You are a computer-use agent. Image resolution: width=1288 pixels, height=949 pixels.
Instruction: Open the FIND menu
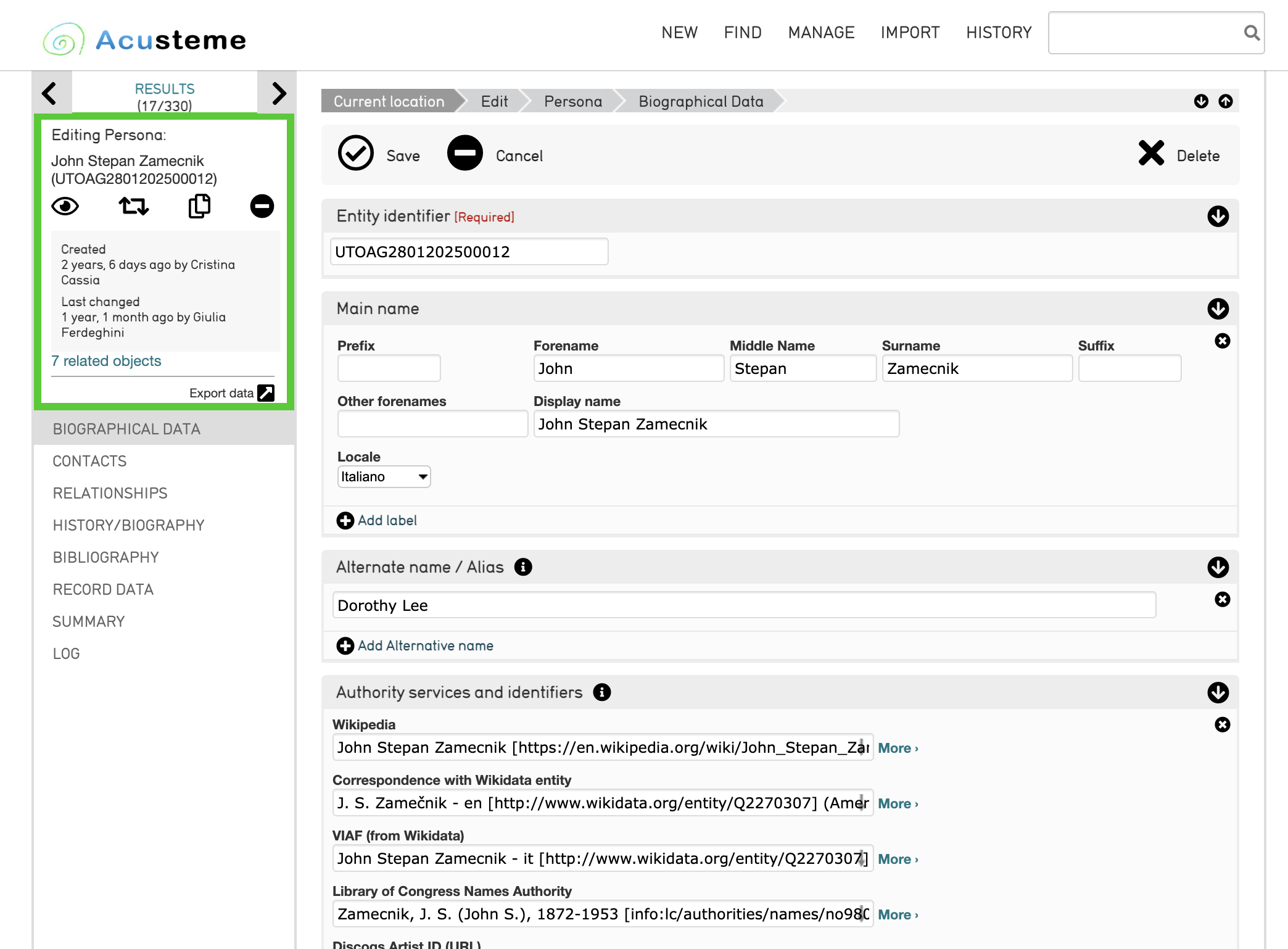(743, 33)
